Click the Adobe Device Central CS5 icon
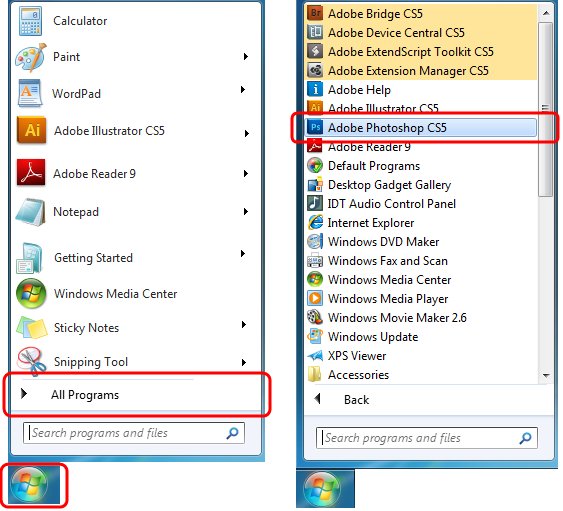 (x=315, y=32)
